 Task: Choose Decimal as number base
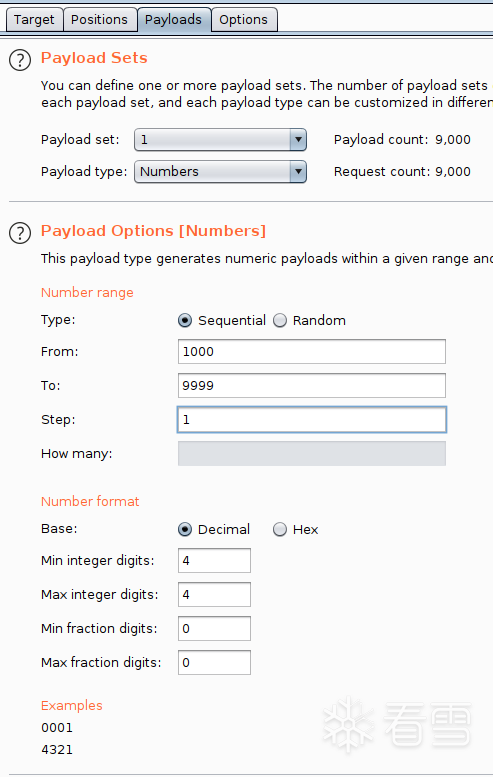pyautogui.click(x=185, y=529)
